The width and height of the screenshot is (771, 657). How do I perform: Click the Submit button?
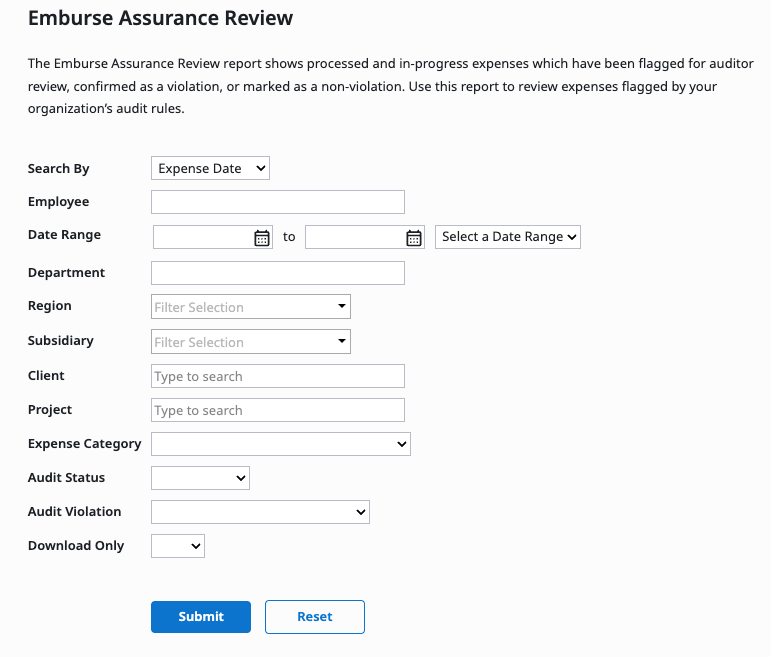click(201, 617)
